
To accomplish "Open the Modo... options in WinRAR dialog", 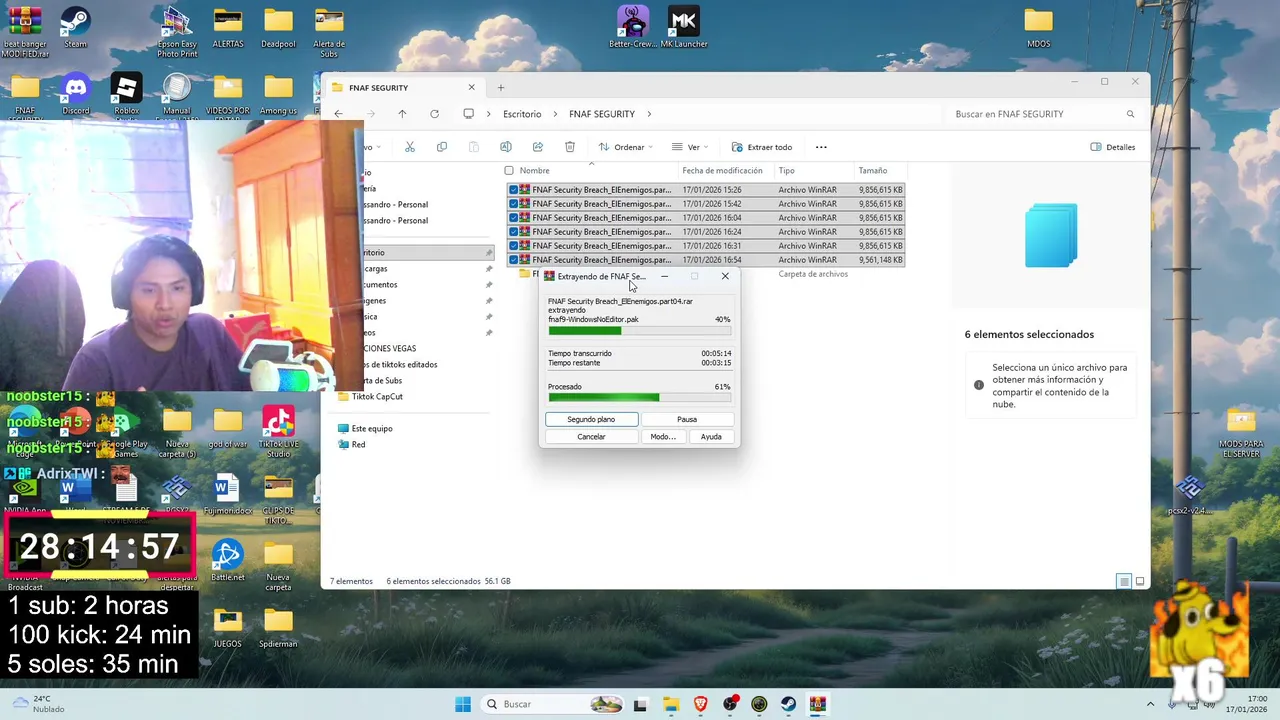I will 663,437.
